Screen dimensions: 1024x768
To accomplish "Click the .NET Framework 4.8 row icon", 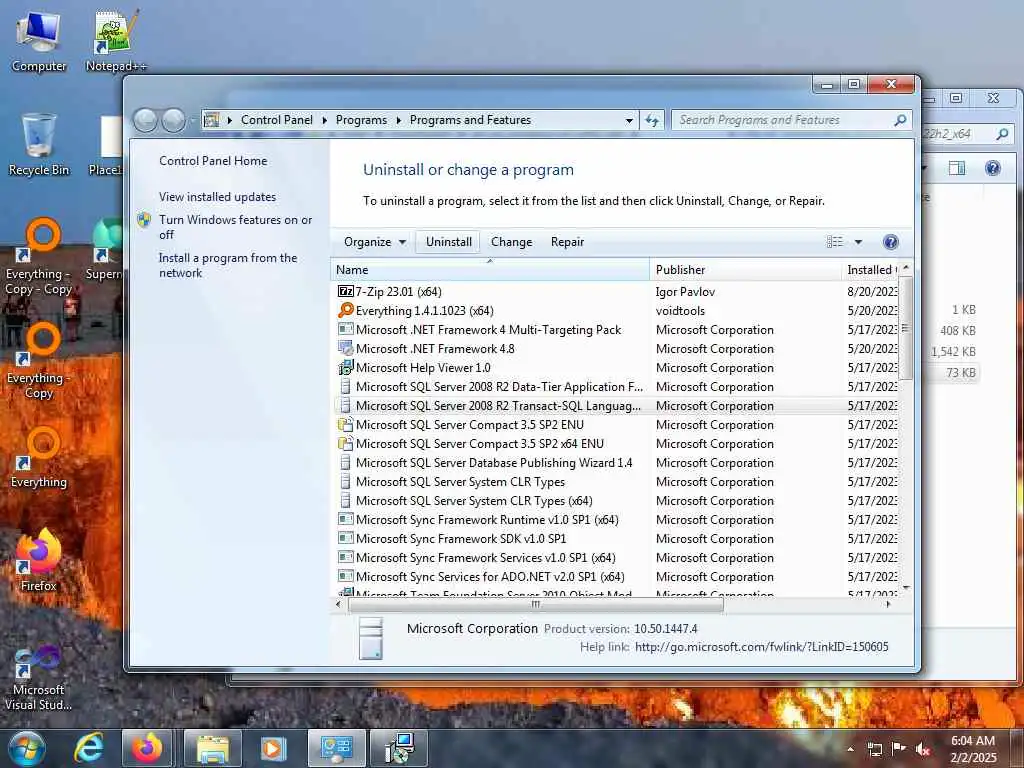I will [x=345, y=349].
